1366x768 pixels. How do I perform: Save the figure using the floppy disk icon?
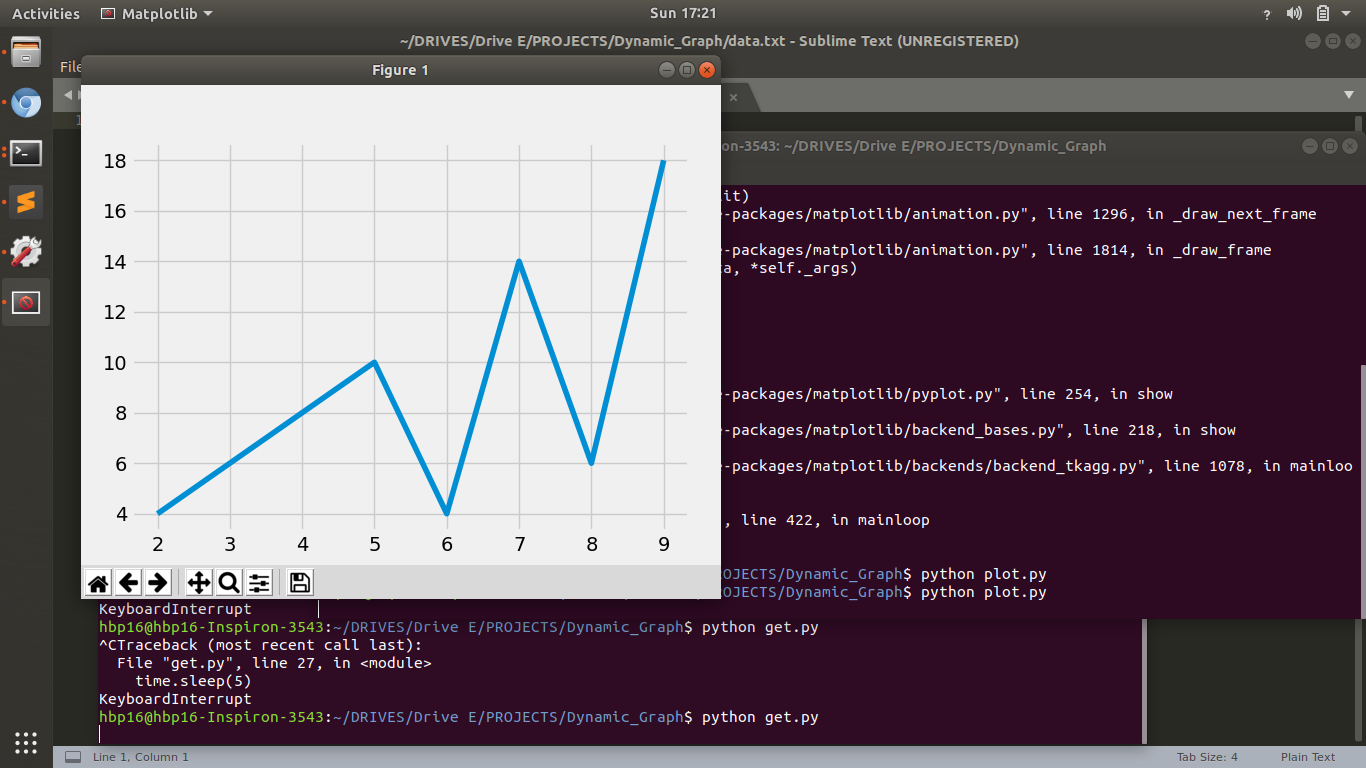tap(298, 582)
